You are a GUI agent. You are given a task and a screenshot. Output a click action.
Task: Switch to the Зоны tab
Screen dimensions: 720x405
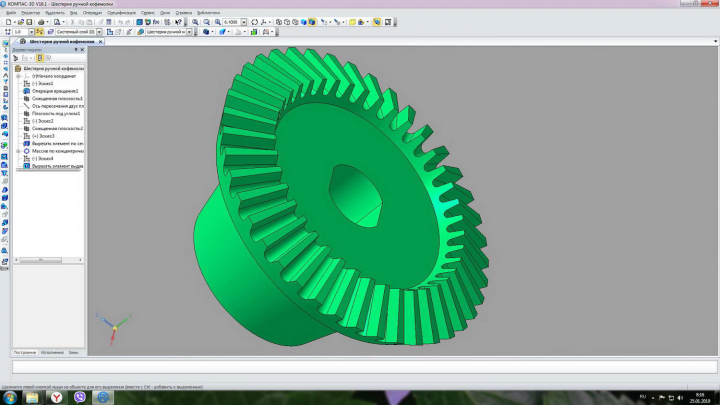(73, 353)
